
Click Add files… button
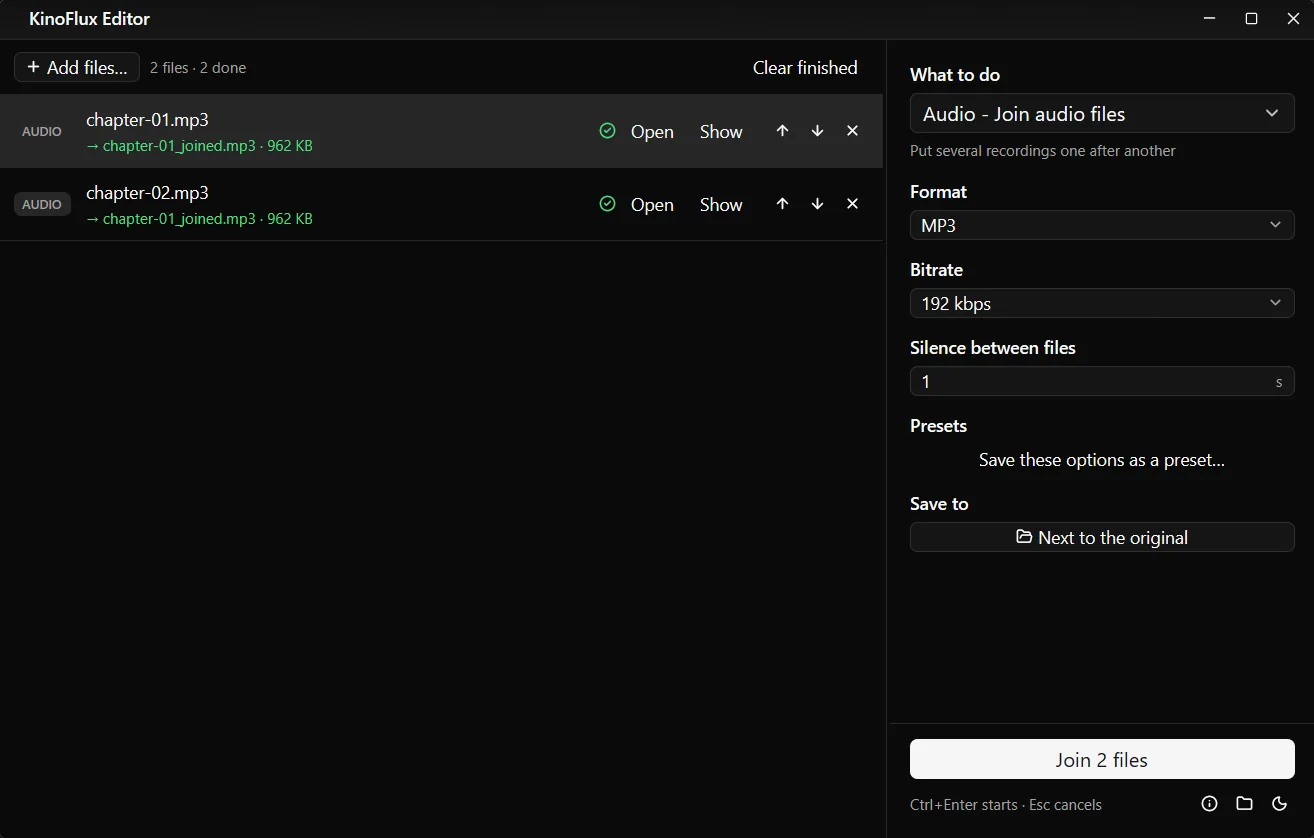point(77,67)
